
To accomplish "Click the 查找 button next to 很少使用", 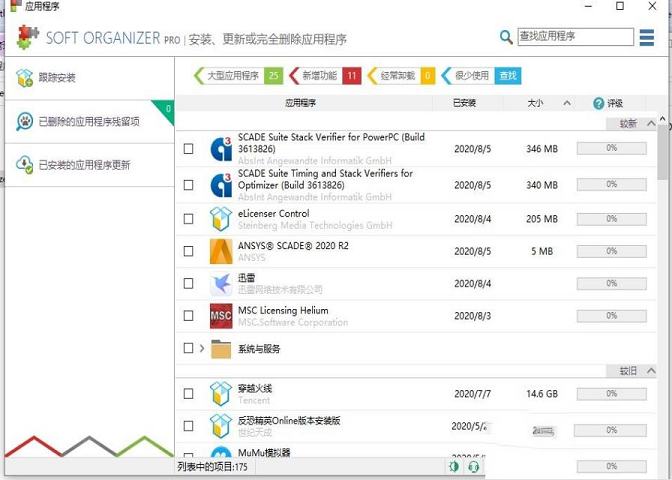I will click(x=508, y=75).
